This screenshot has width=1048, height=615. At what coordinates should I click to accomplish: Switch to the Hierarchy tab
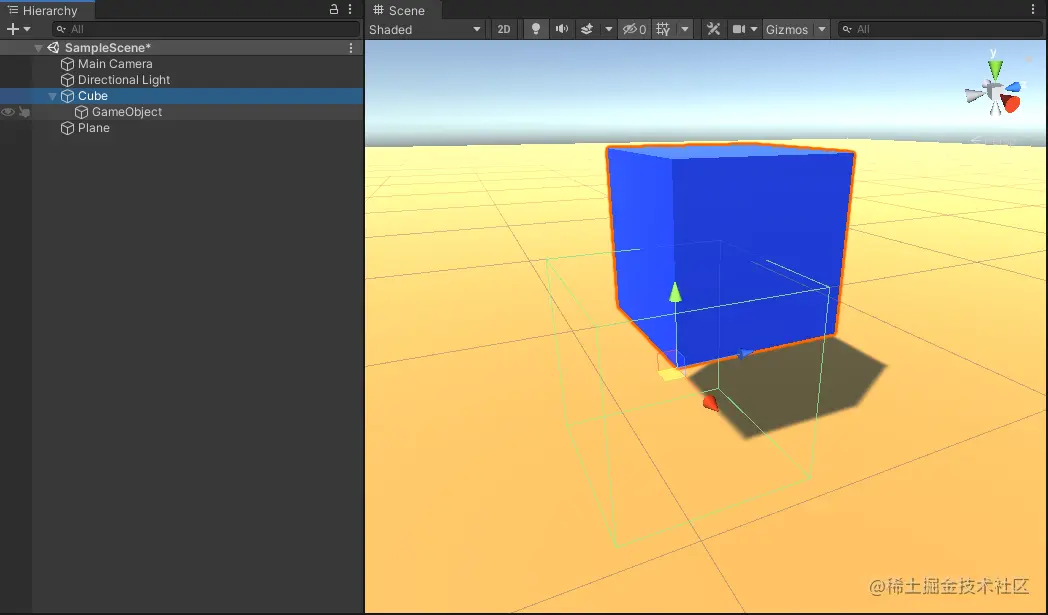click(x=47, y=10)
